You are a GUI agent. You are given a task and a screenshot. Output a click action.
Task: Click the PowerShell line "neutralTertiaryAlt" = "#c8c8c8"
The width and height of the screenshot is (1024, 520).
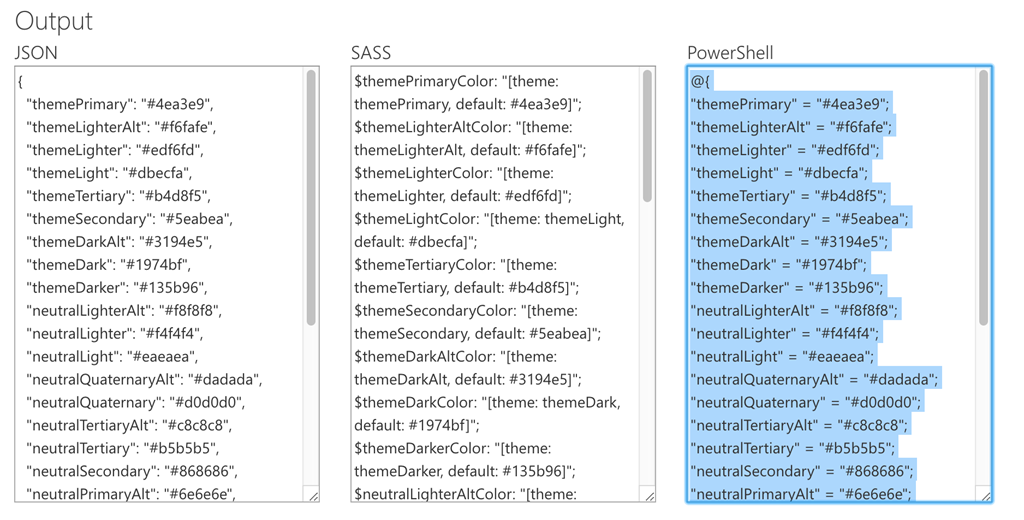[x=800, y=425]
